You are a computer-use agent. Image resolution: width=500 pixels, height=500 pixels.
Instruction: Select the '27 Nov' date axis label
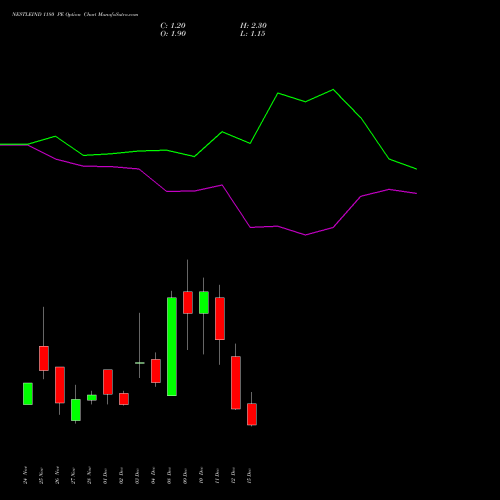(x=74, y=475)
